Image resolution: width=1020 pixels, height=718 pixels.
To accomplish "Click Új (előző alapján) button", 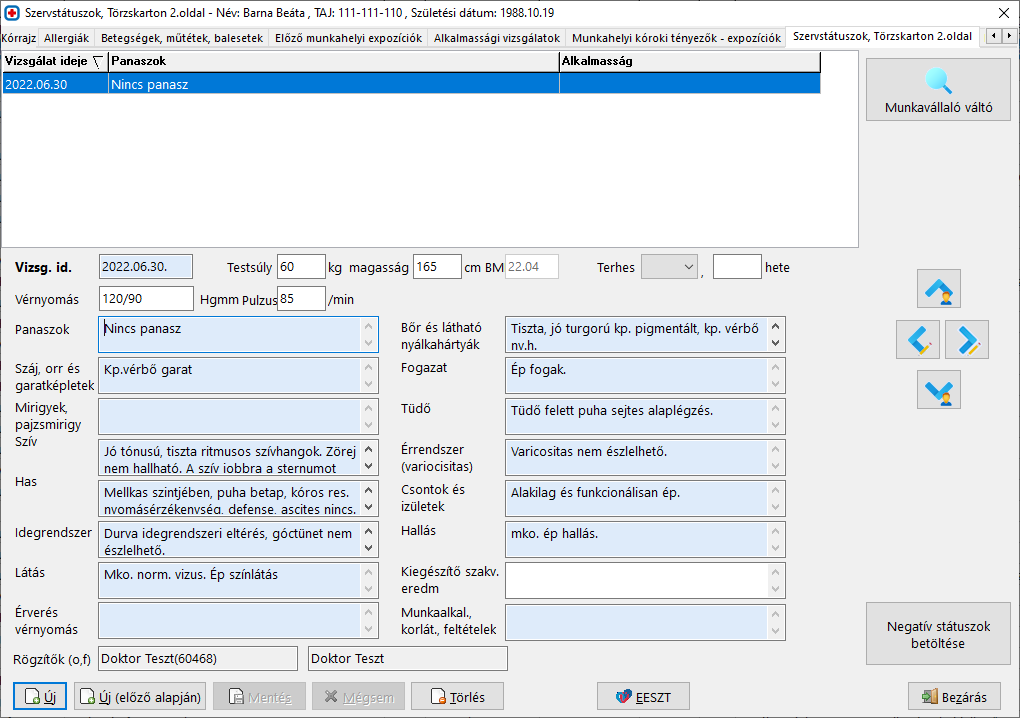I will coord(140,697).
